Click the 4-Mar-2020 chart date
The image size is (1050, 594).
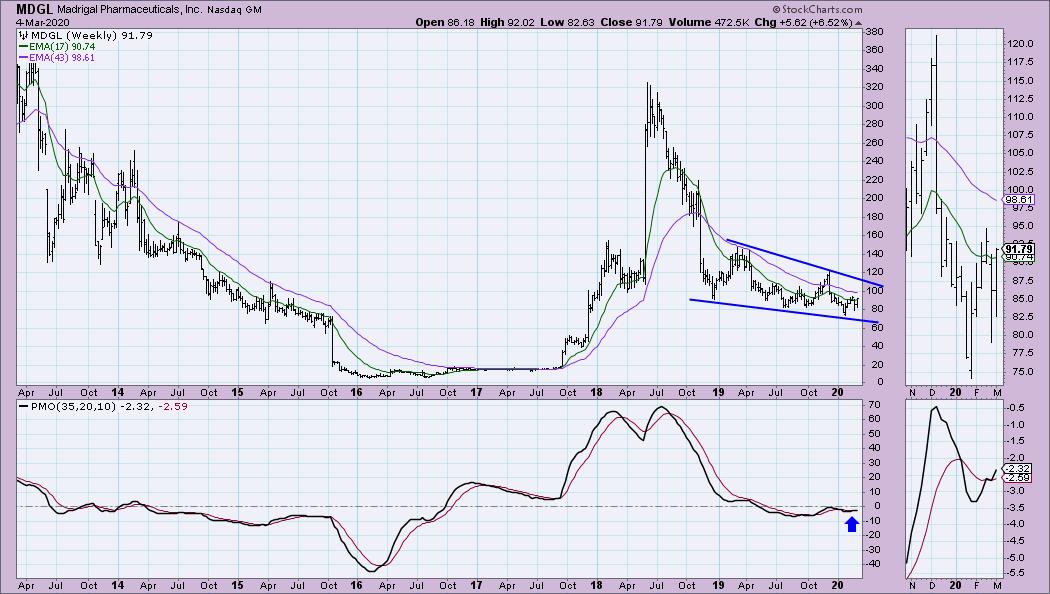[43, 23]
